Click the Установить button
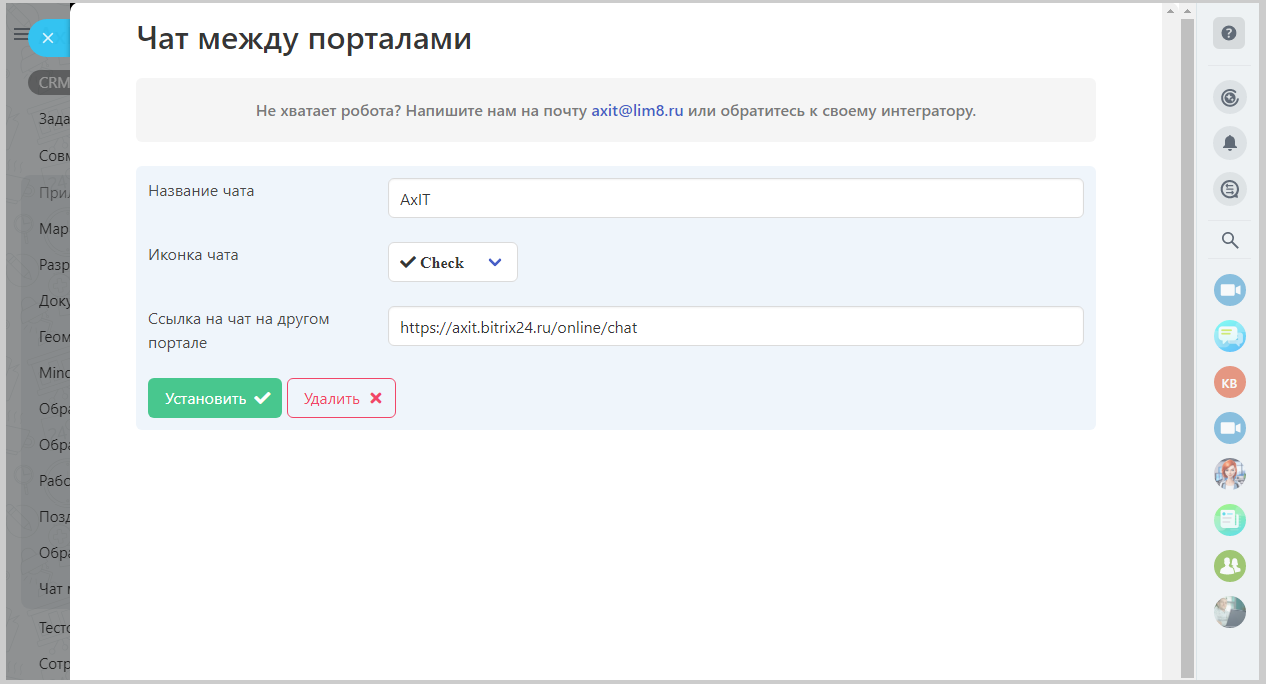This screenshot has width=1266, height=684. tap(214, 398)
